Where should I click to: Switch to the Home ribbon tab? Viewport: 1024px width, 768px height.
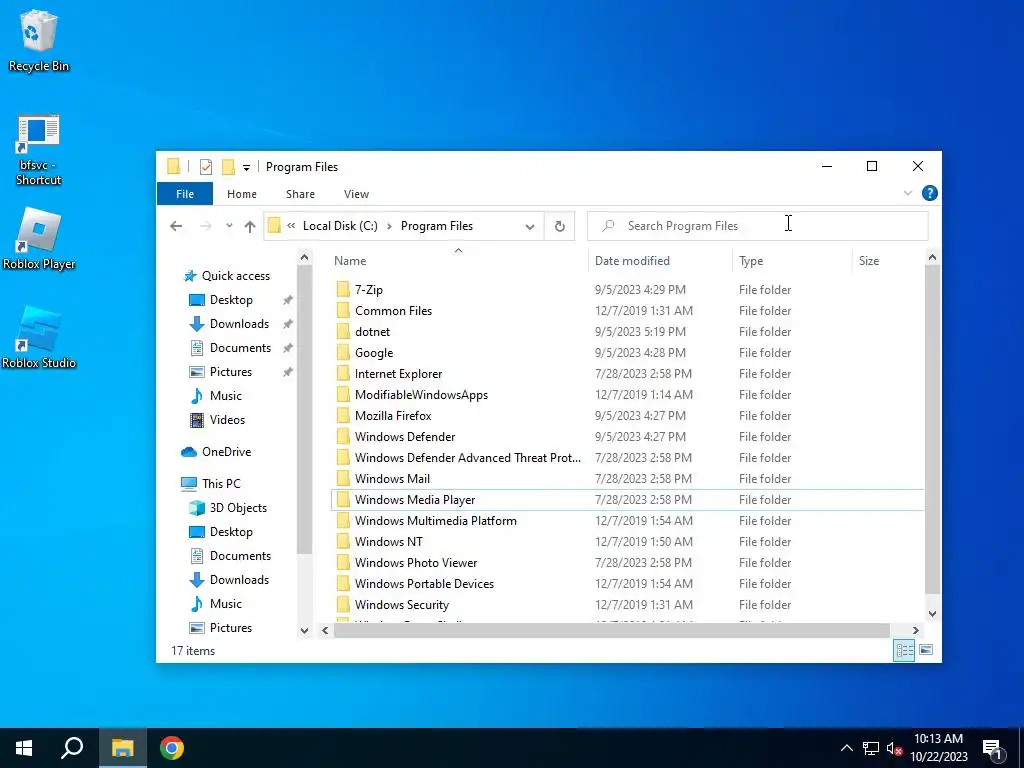[x=242, y=194]
